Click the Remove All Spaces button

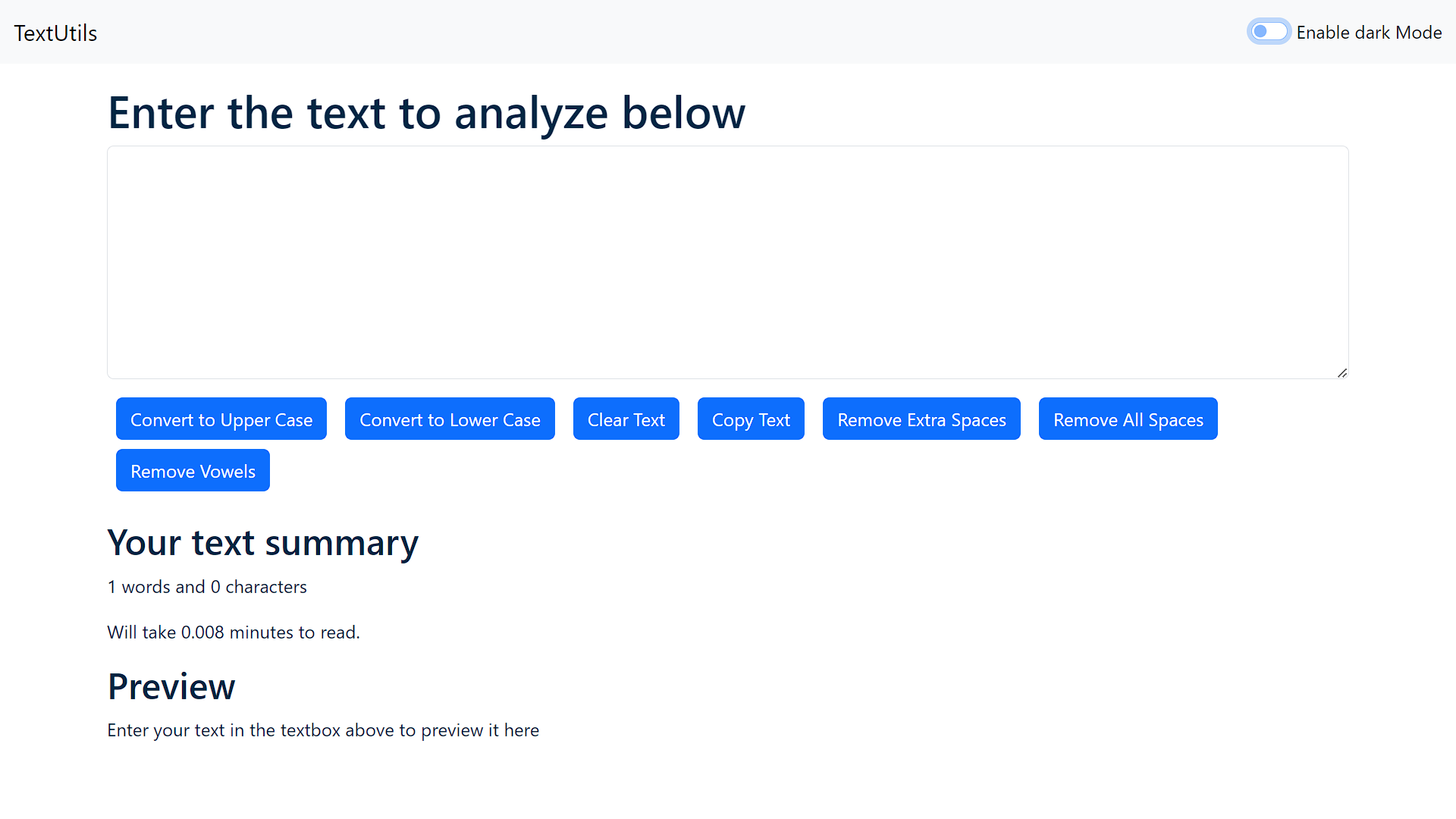(x=1128, y=419)
